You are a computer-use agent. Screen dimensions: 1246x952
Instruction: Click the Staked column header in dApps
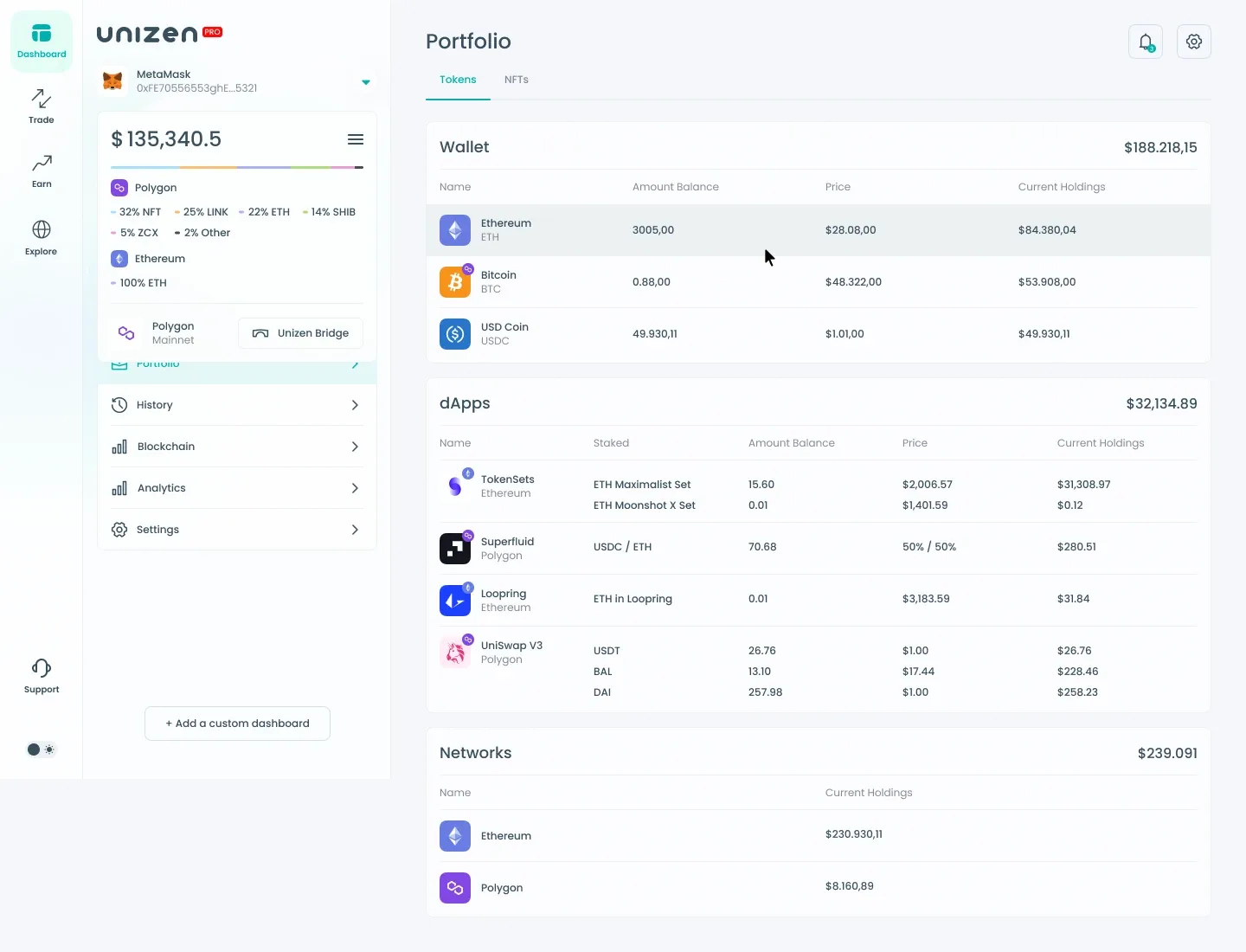[x=611, y=443]
